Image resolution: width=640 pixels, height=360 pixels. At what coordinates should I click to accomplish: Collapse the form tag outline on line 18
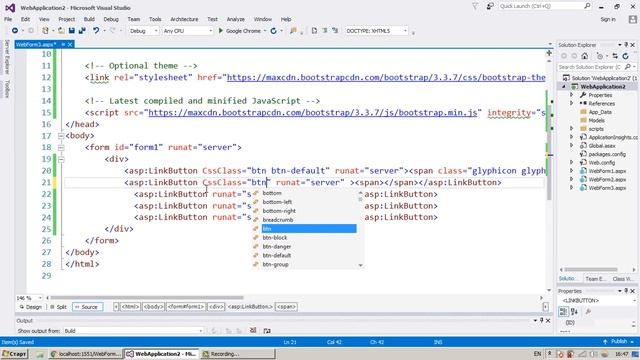click(x=61, y=148)
